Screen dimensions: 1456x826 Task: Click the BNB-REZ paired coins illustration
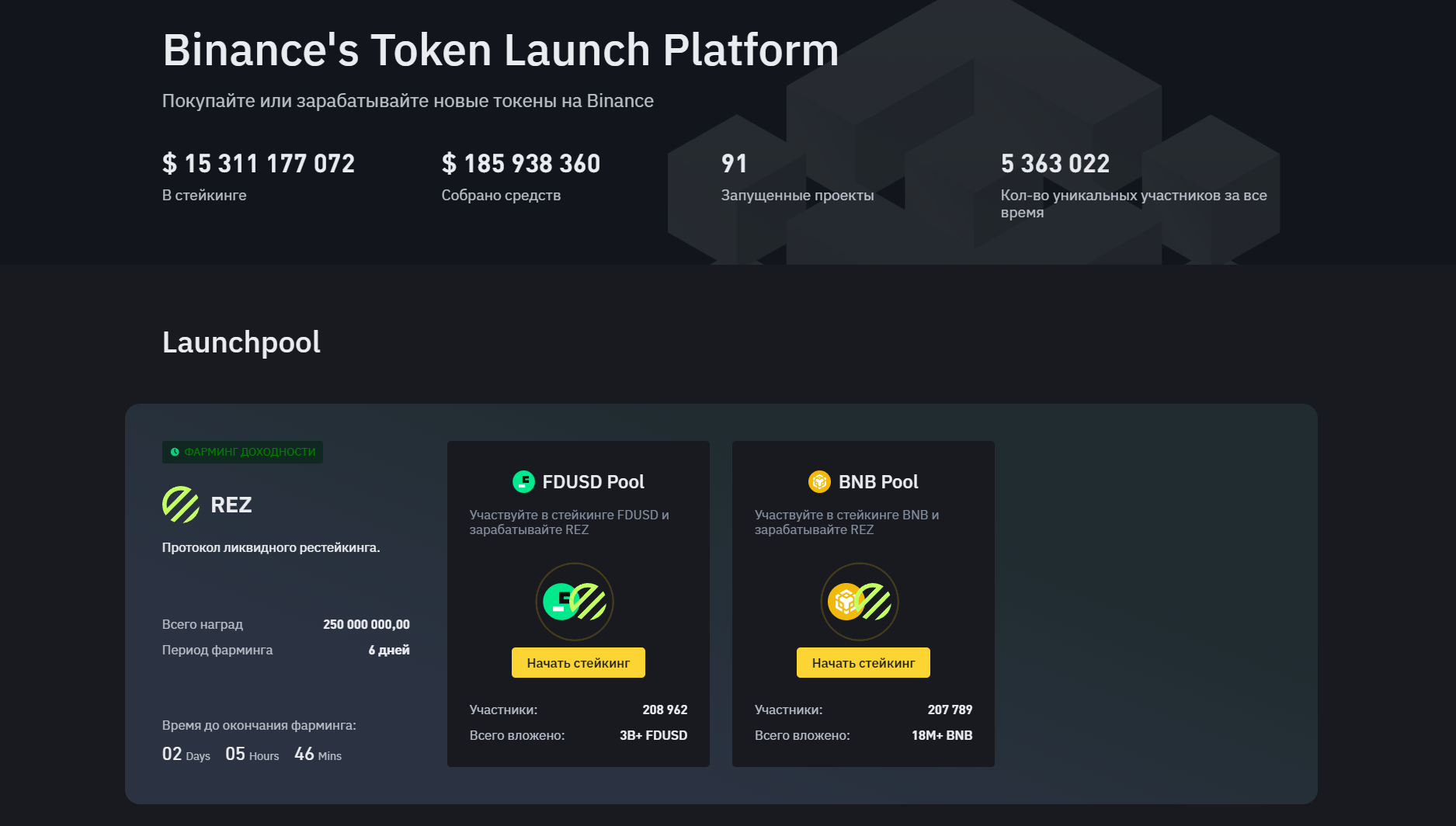[x=860, y=602]
